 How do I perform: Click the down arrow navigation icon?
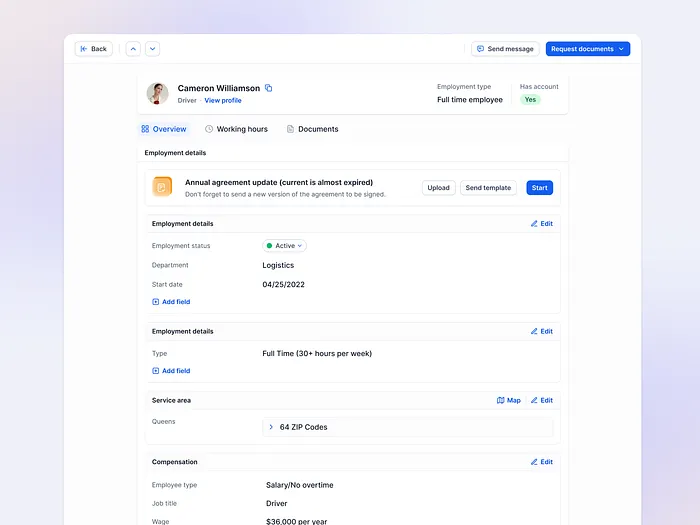pyautogui.click(x=153, y=49)
